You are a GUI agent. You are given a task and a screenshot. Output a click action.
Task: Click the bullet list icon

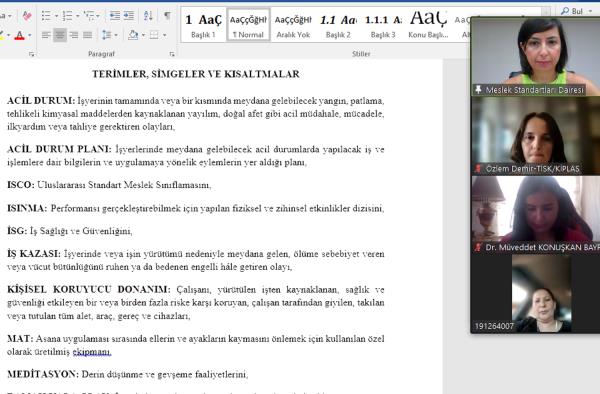click(46, 16)
